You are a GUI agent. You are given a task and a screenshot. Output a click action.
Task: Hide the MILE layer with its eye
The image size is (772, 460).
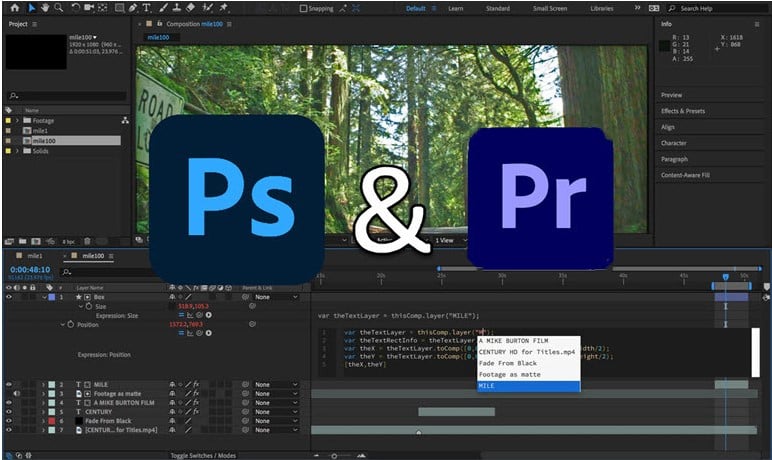click(x=8, y=385)
